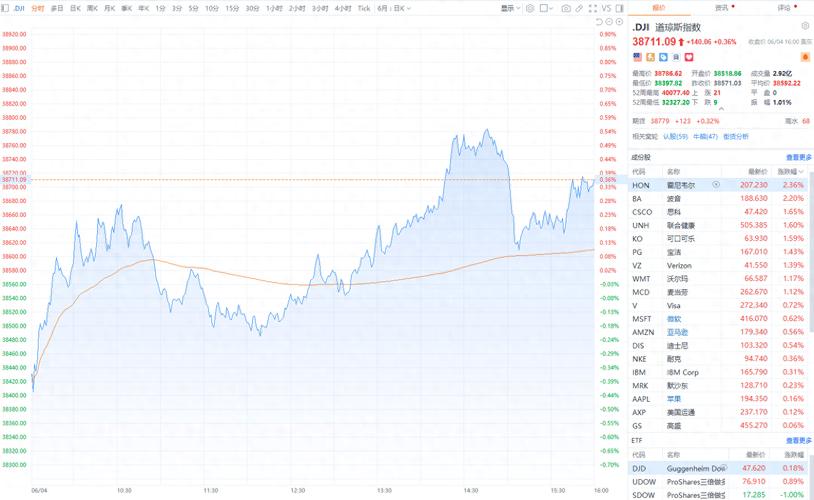Image resolution: width=814 pixels, height=500 pixels.
Task: Toggle the right sidebar panel visibility
Action: click(x=619, y=8)
